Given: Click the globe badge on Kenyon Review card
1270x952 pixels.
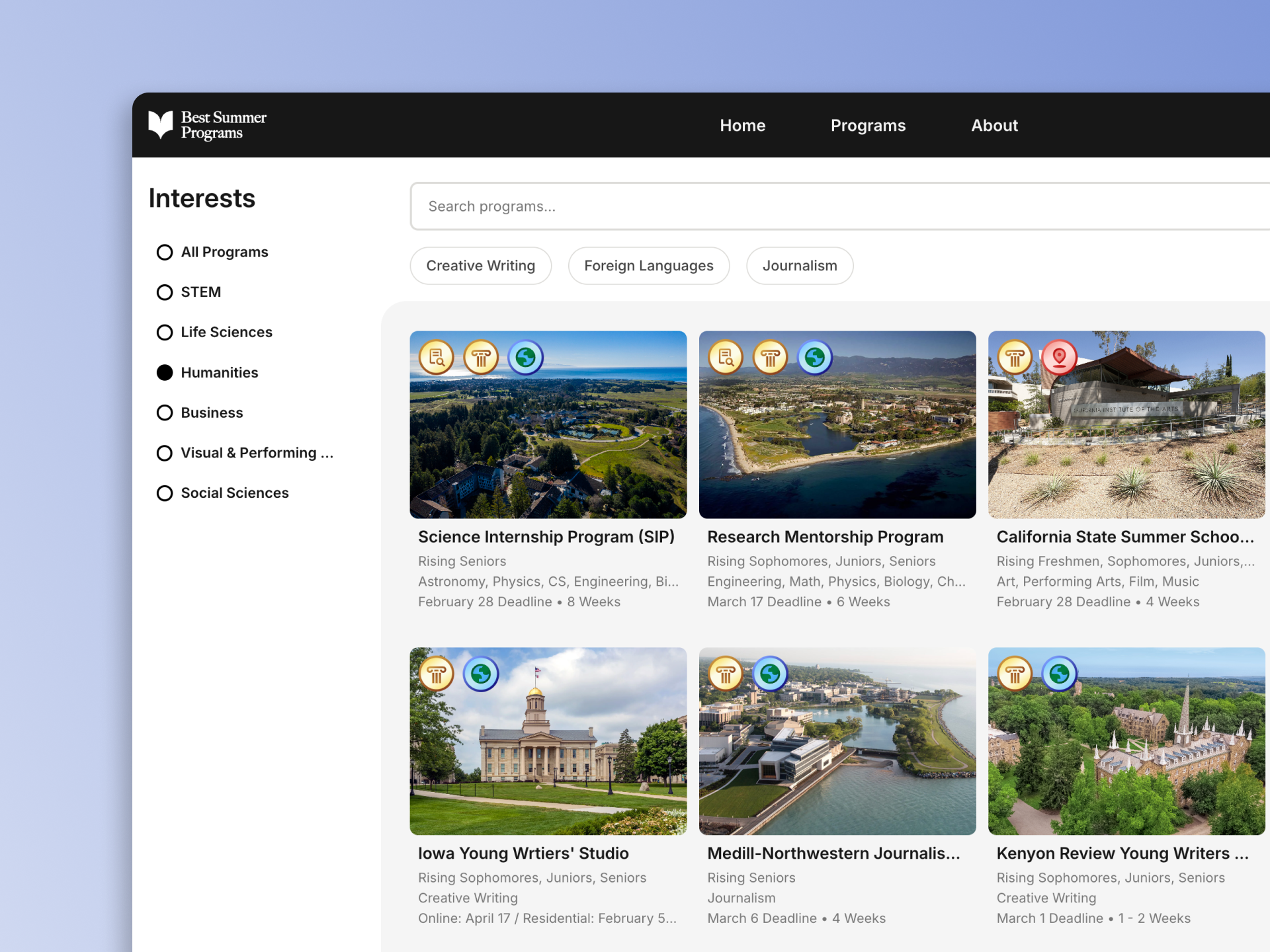Looking at the screenshot, I should point(1059,674).
